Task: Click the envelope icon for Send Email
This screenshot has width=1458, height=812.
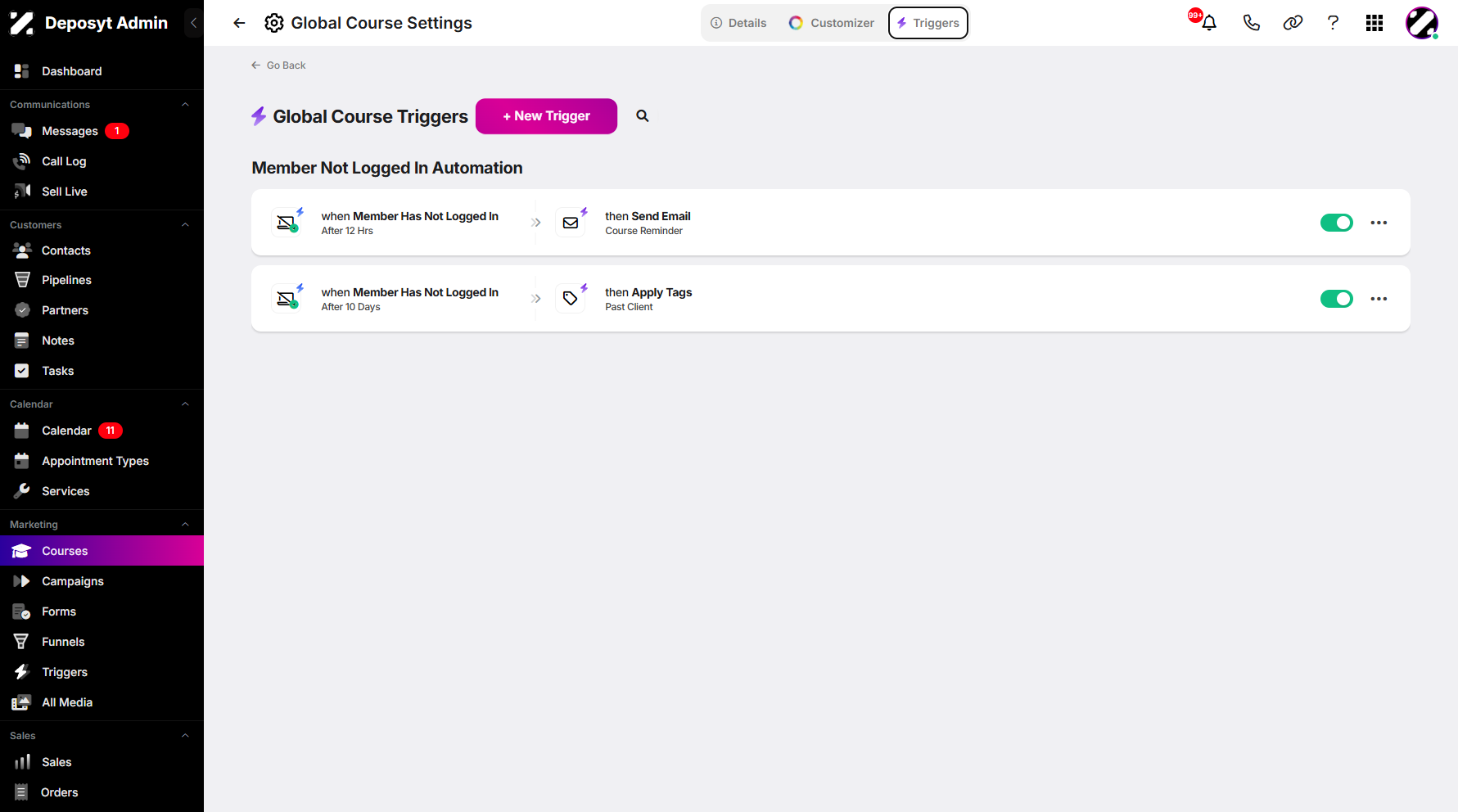Action: [x=571, y=223]
